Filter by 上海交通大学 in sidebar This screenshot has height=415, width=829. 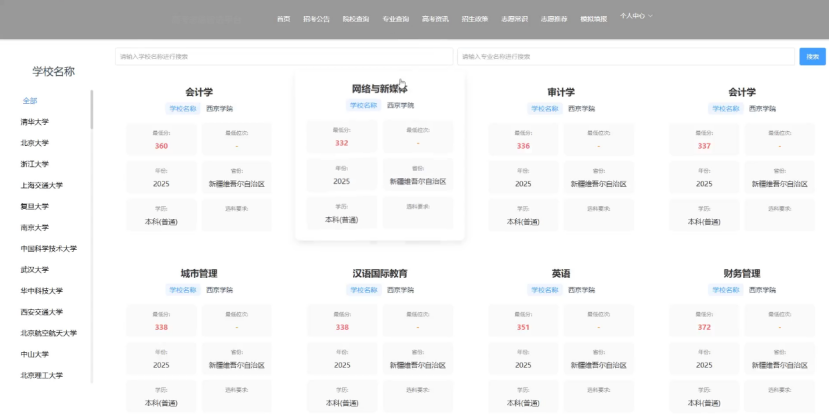tap(41, 185)
